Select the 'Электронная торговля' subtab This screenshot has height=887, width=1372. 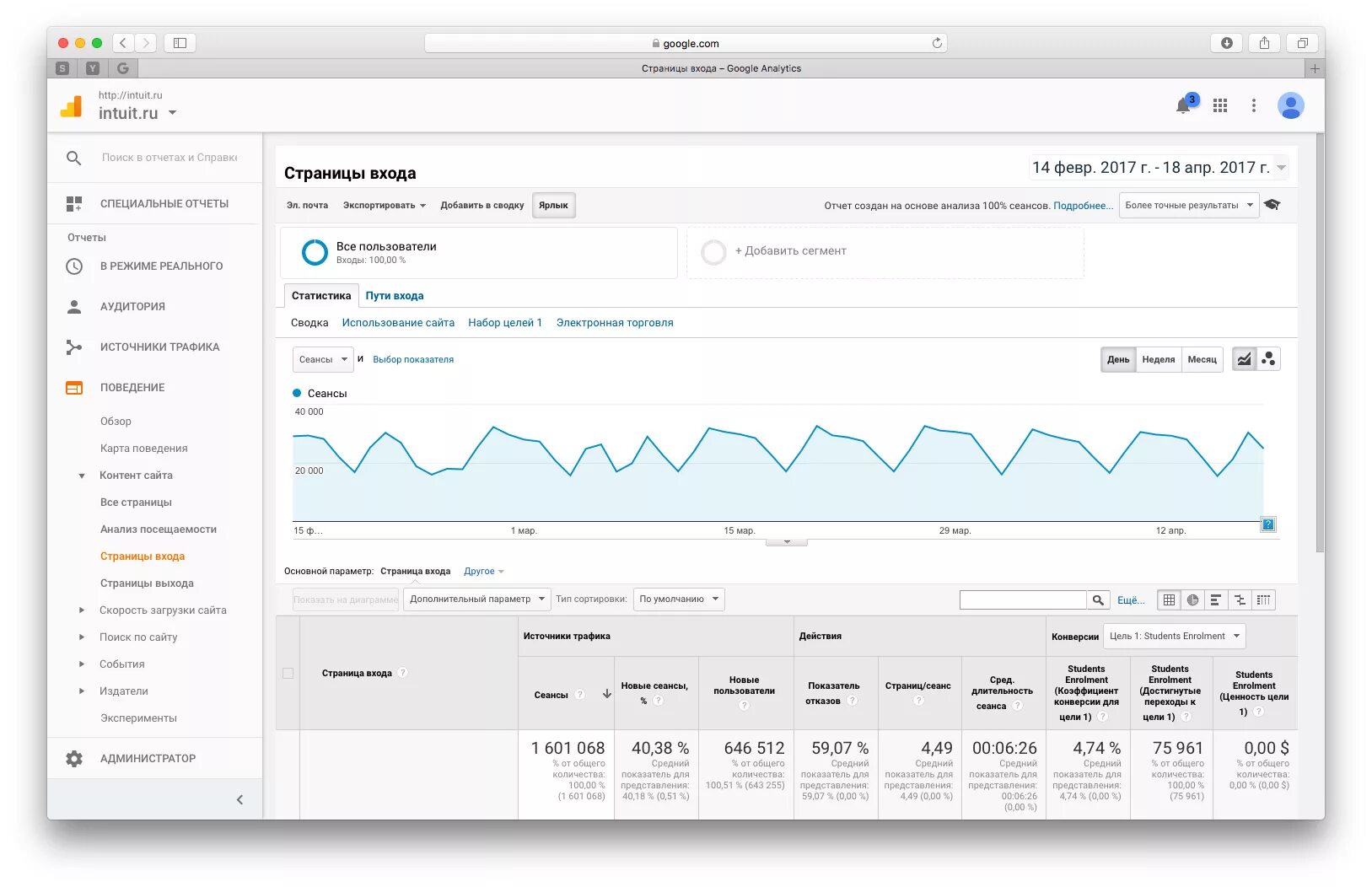615,323
